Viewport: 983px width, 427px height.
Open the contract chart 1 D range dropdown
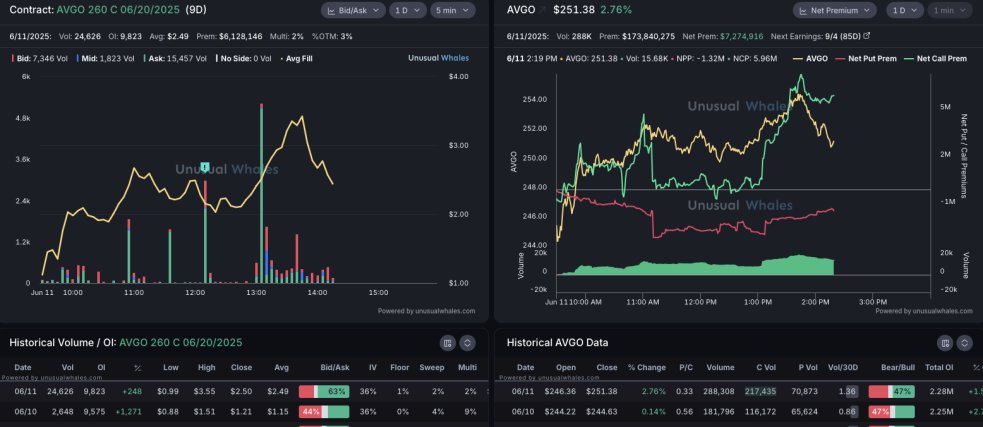pos(407,10)
